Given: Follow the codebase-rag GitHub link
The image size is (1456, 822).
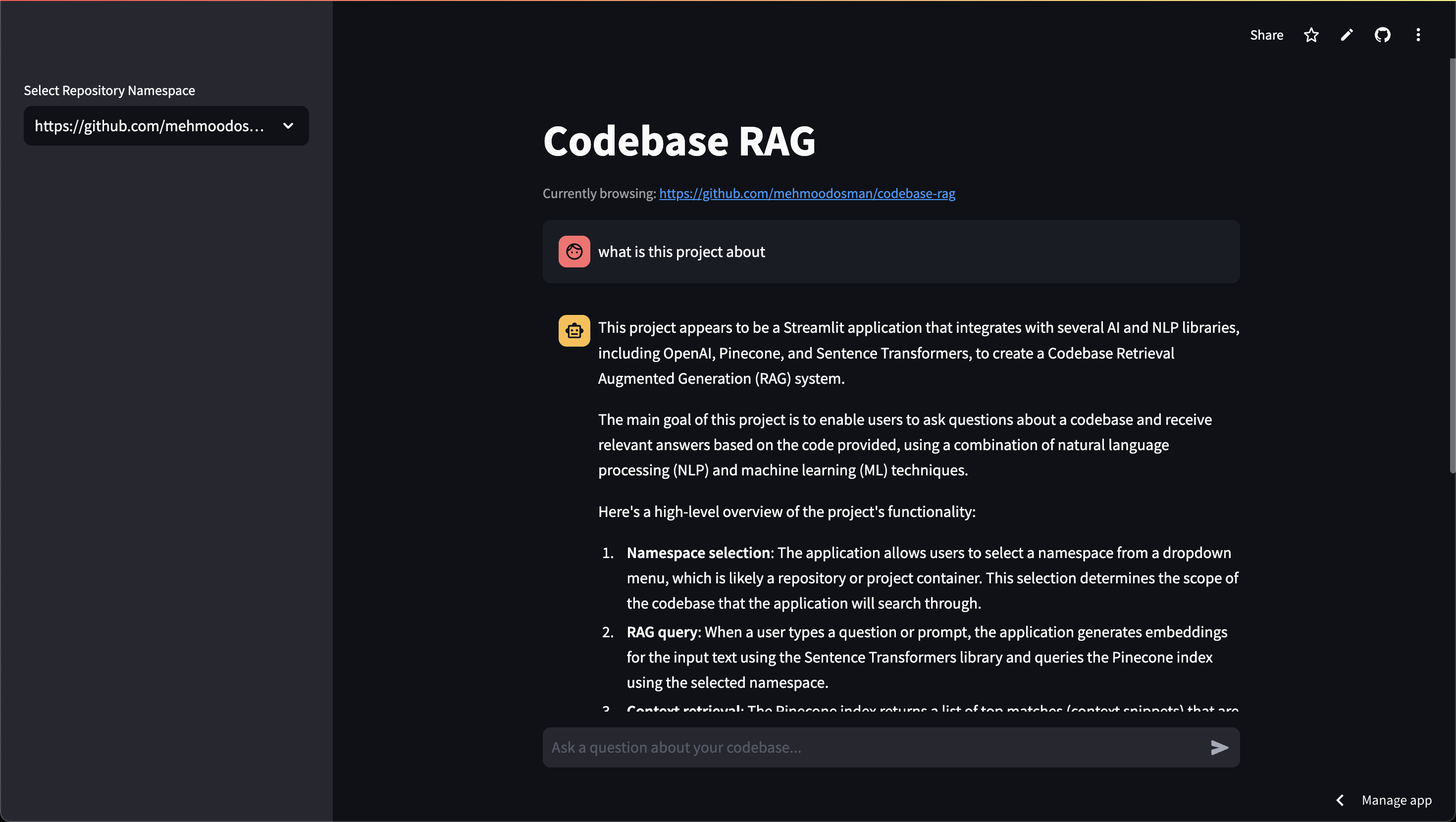Looking at the screenshot, I should coord(807,193).
